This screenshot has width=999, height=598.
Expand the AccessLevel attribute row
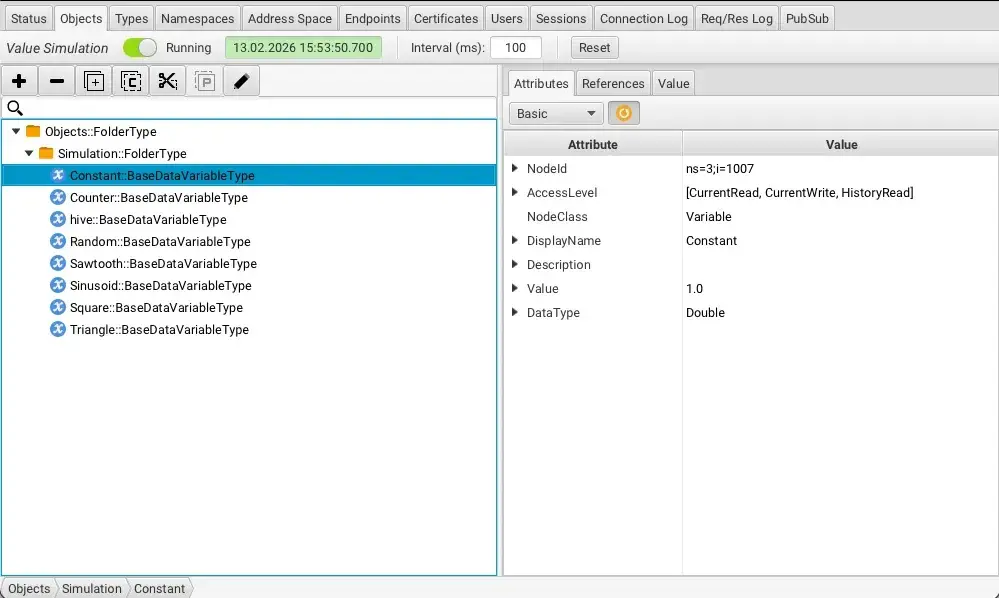[x=515, y=192]
